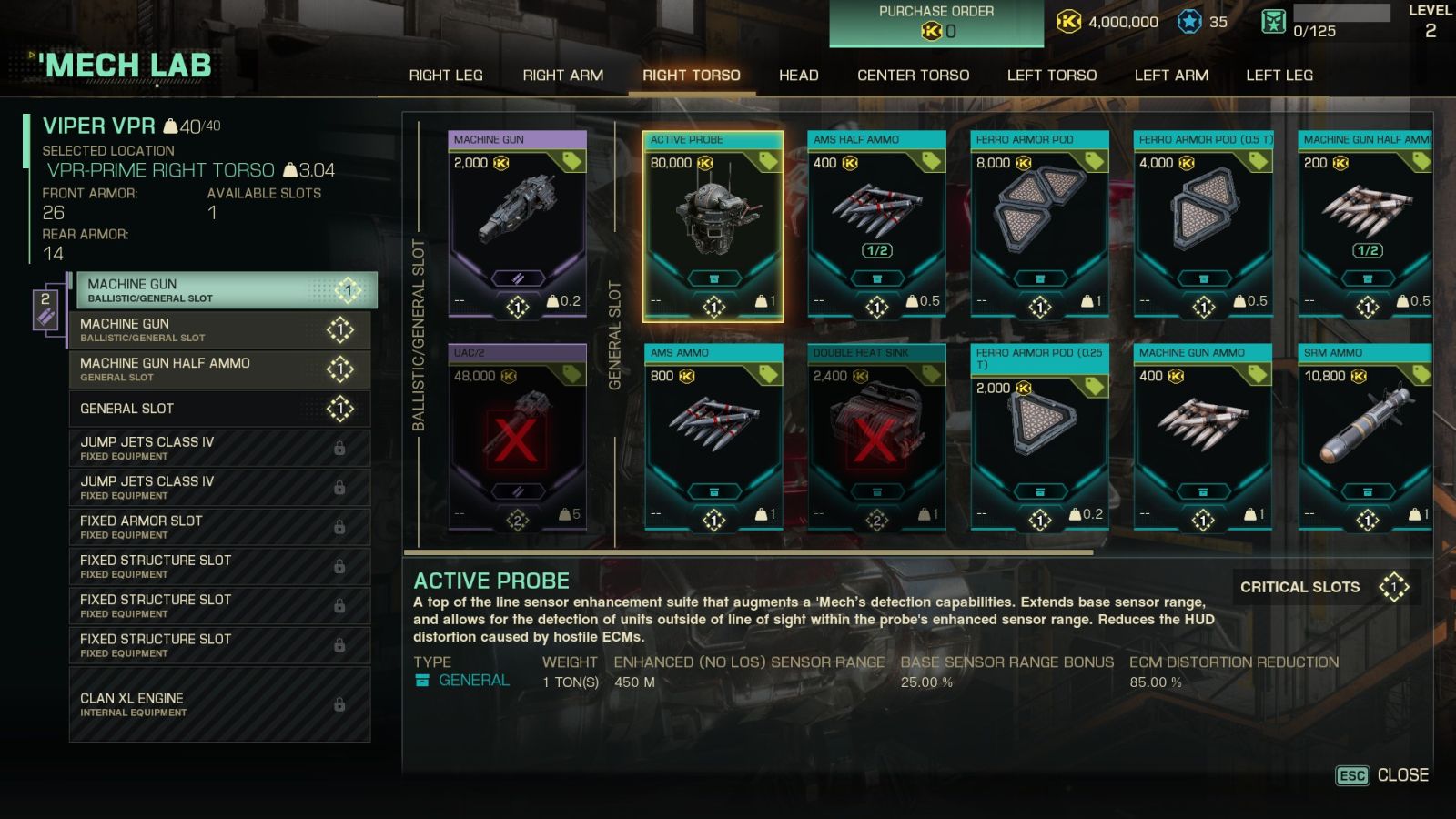
Task: Select the Ferro Armor Pod 8,000 card
Action: (x=1039, y=225)
